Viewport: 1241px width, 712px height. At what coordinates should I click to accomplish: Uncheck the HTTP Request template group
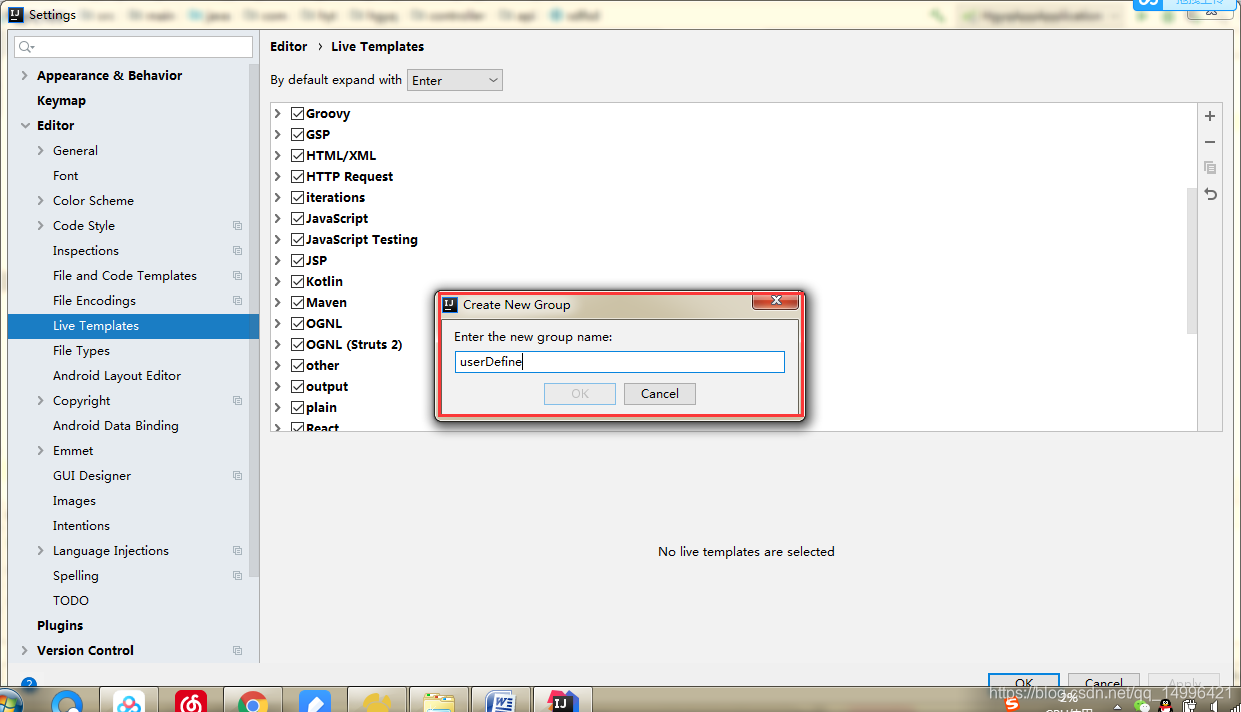[x=298, y=177]
